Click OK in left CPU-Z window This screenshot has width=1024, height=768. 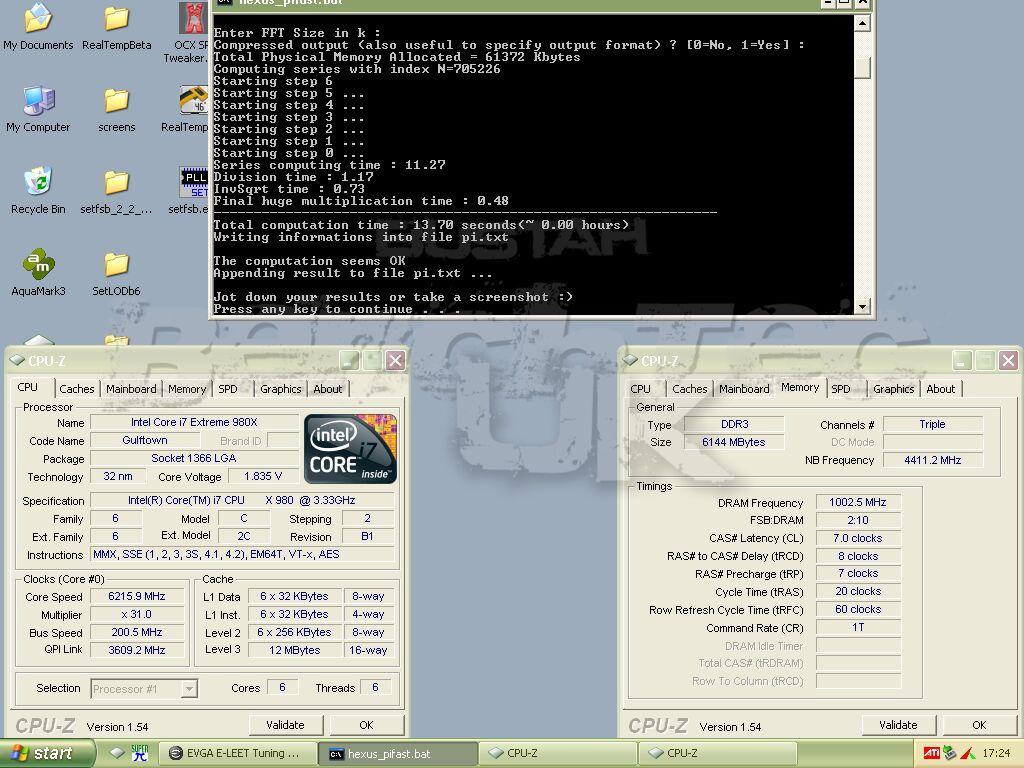[366, 725]
